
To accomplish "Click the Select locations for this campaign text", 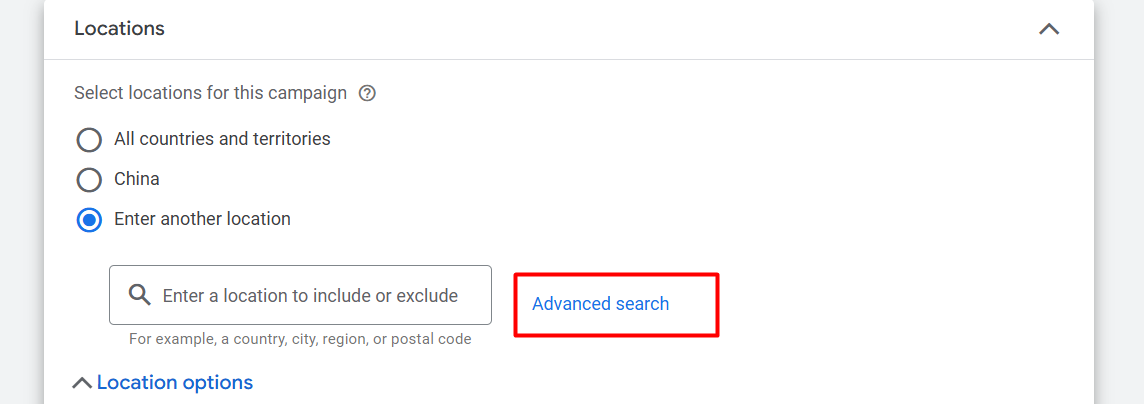I will click(x=210, y=93).
